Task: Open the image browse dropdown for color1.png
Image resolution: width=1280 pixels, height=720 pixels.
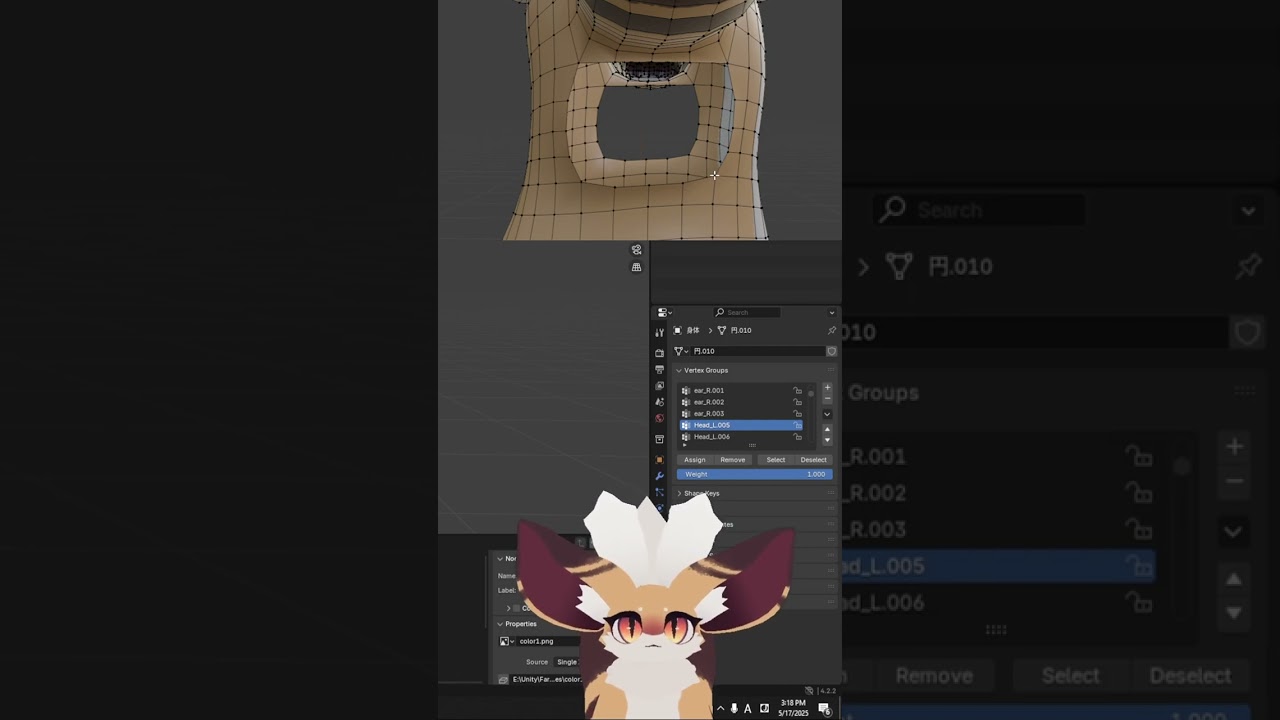Action: (508, 641)
